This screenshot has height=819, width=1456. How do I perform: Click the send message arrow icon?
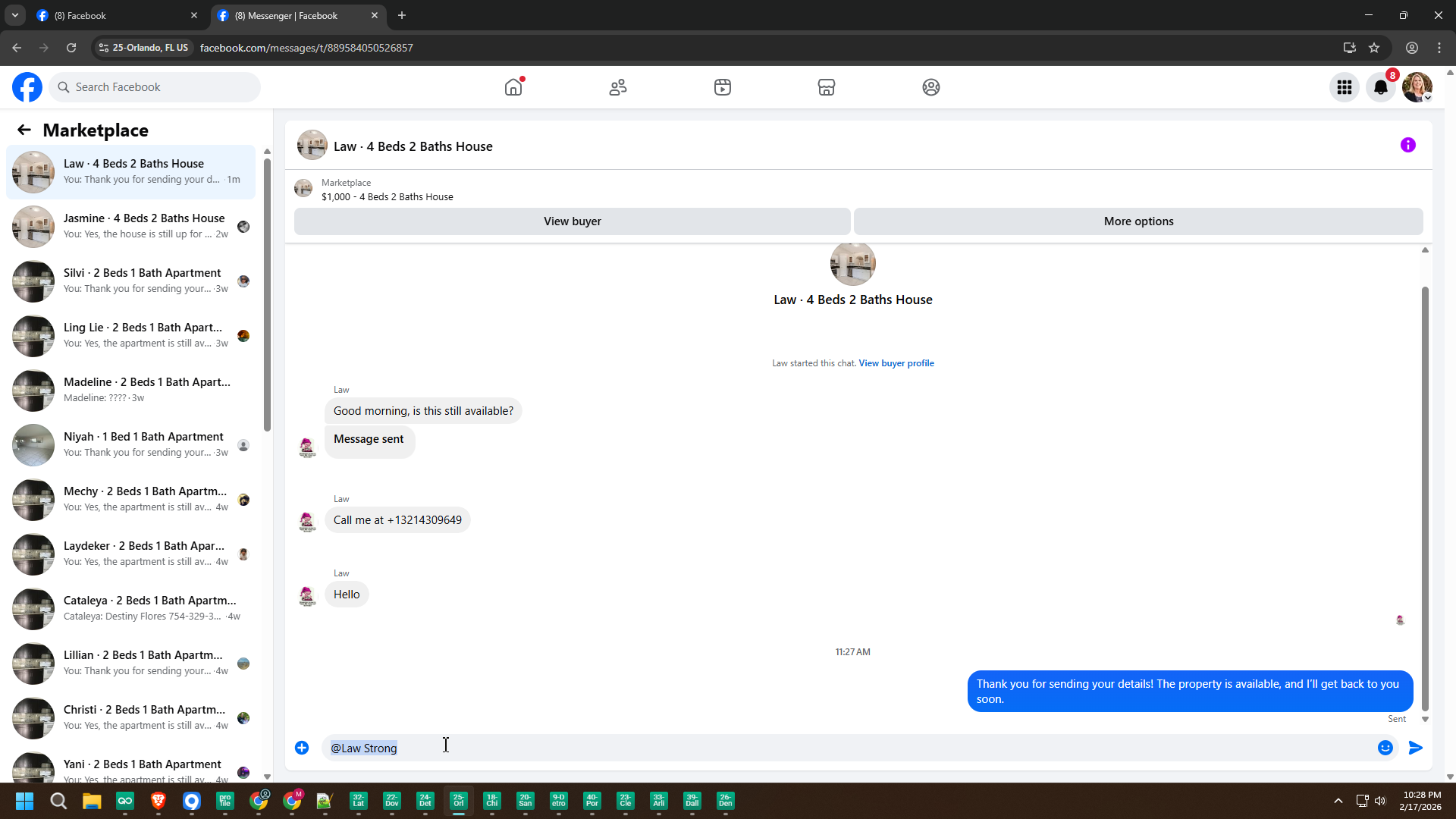click(1416, 748)
